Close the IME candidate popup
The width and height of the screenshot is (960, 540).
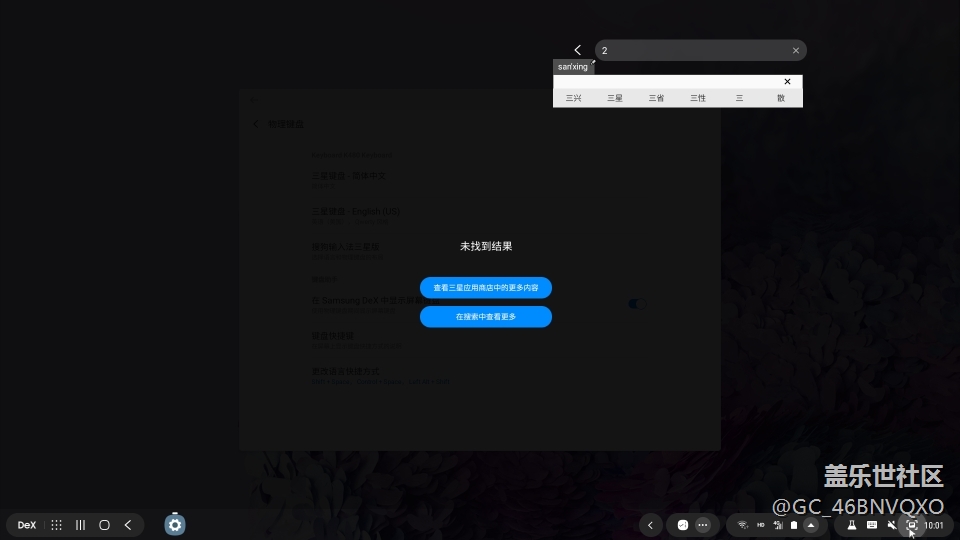(x=787, y=82)
